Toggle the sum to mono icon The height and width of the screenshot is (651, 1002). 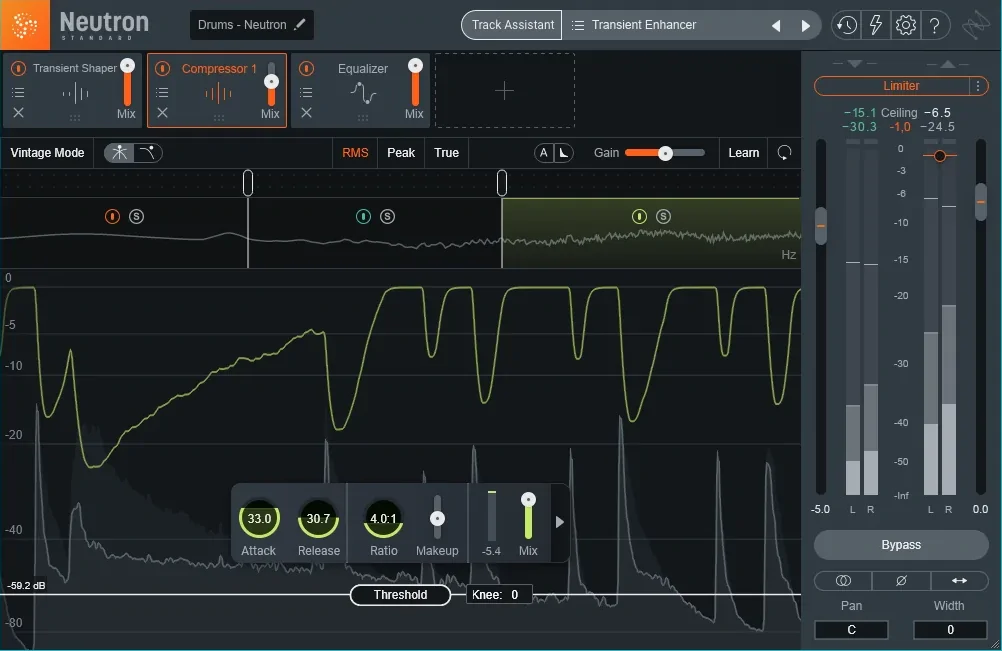pos(843,580)
